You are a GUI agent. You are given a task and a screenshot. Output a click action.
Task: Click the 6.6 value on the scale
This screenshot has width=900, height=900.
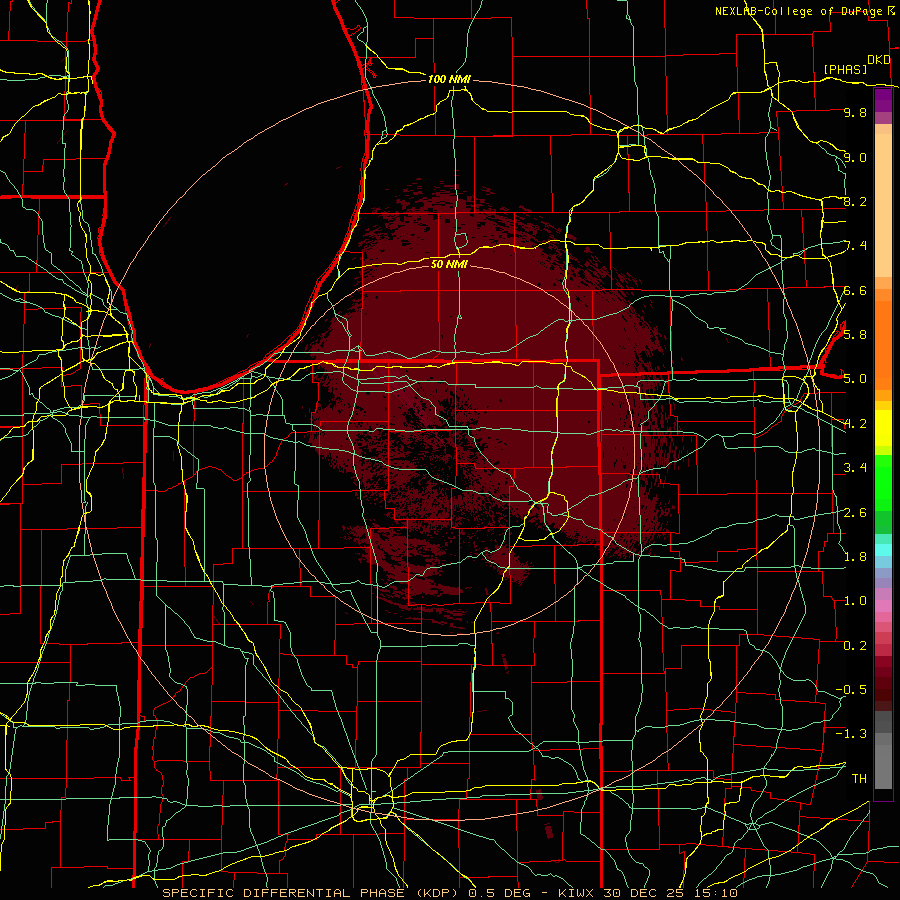(x=855, y=290)
